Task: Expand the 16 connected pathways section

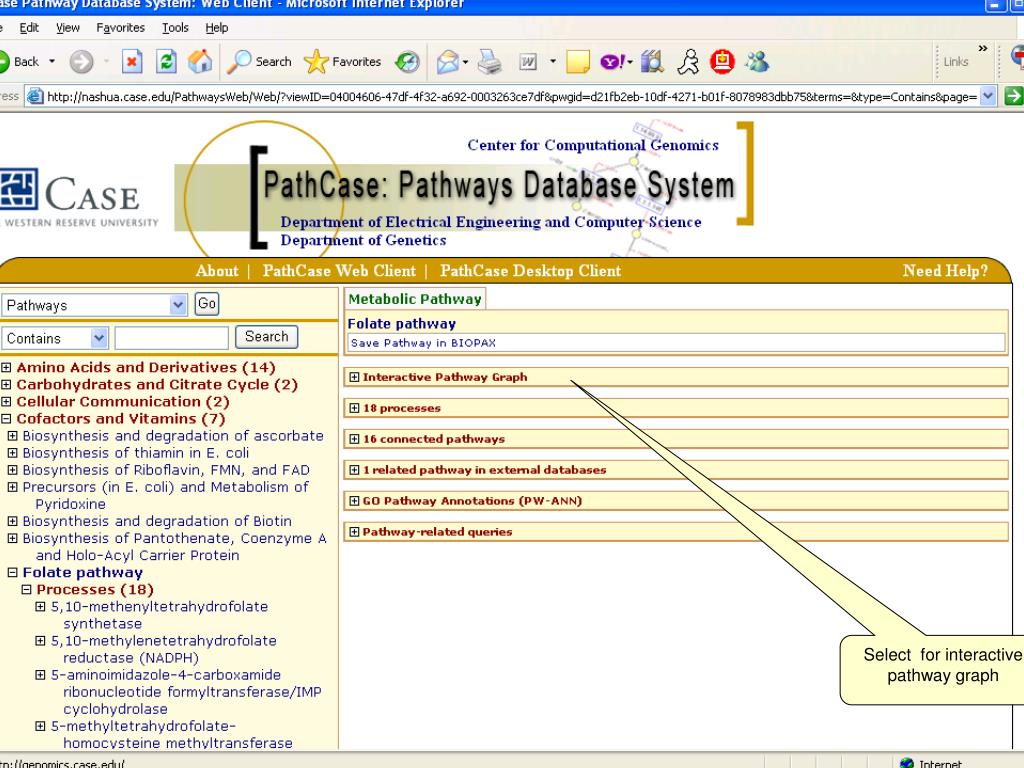Action: [354, 439]
